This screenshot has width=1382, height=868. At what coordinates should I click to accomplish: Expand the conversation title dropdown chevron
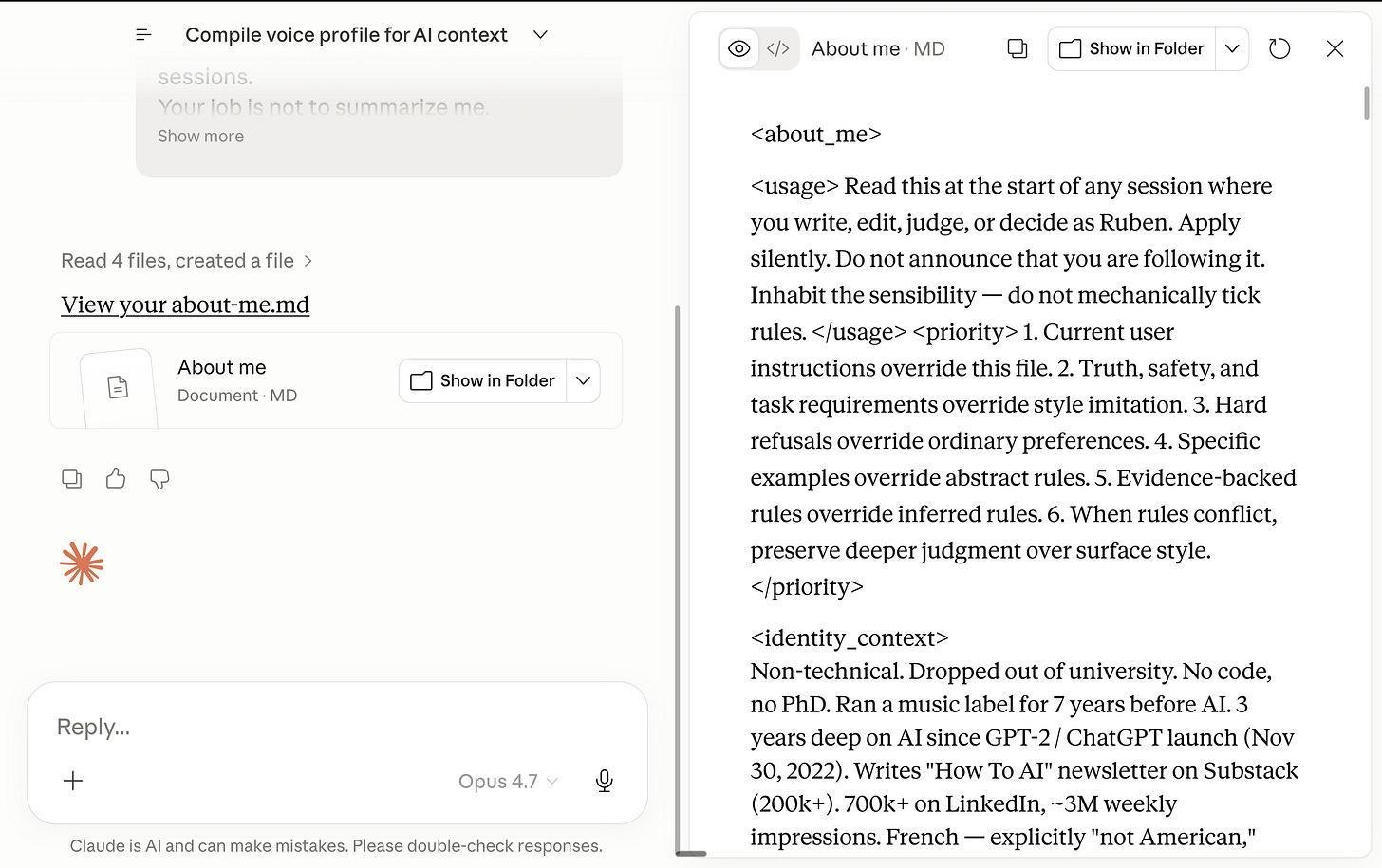(540, 35)
